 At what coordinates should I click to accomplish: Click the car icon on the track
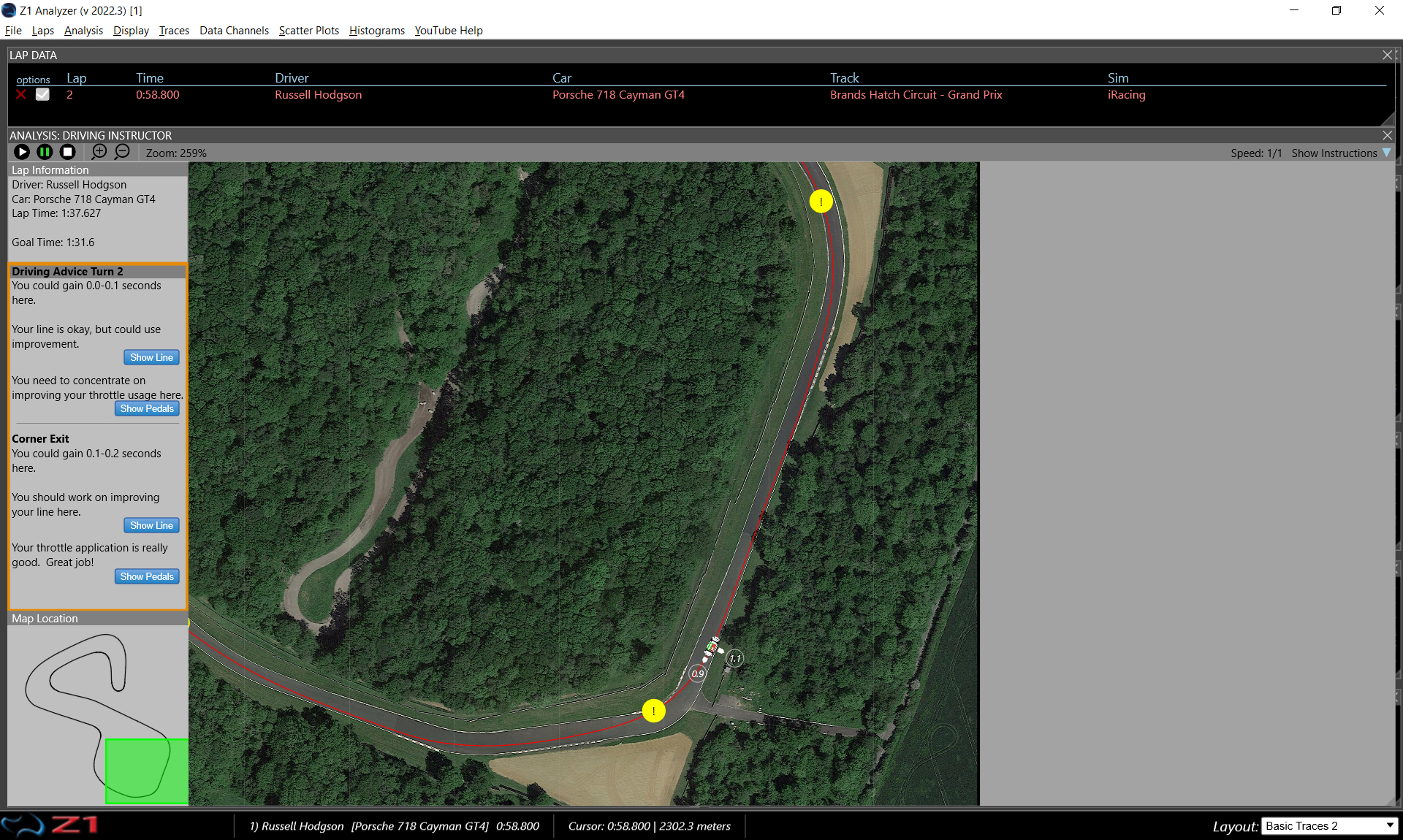713,649
